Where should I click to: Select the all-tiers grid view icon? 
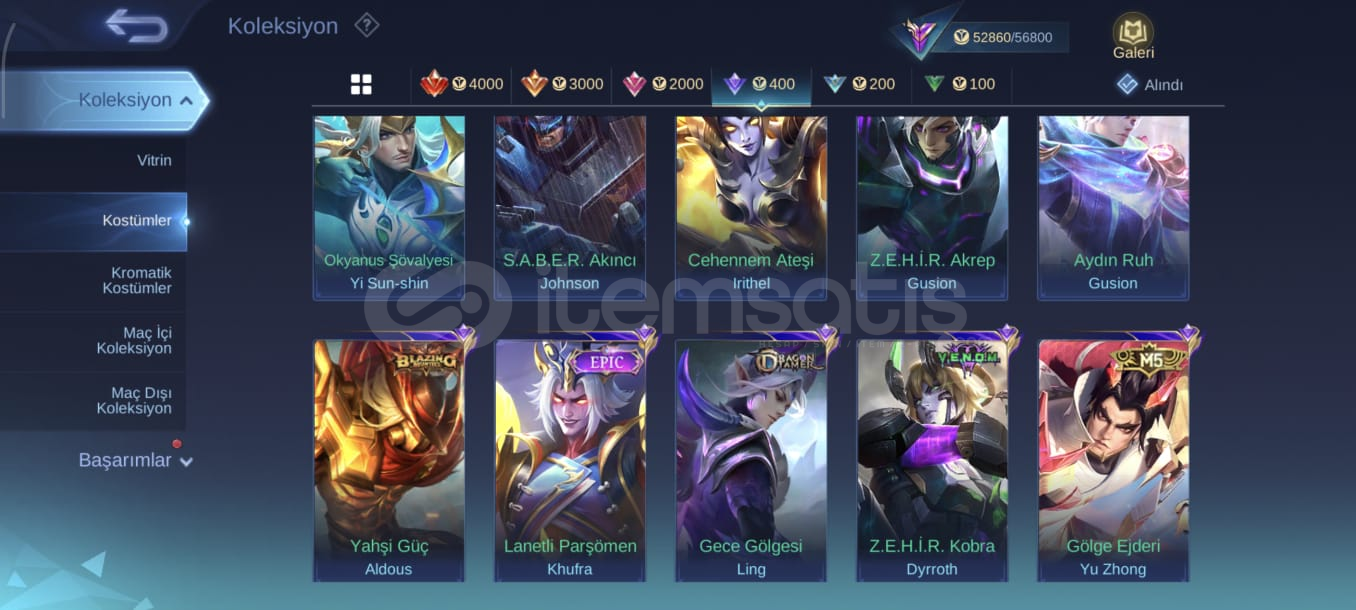(x=361, y=85)
